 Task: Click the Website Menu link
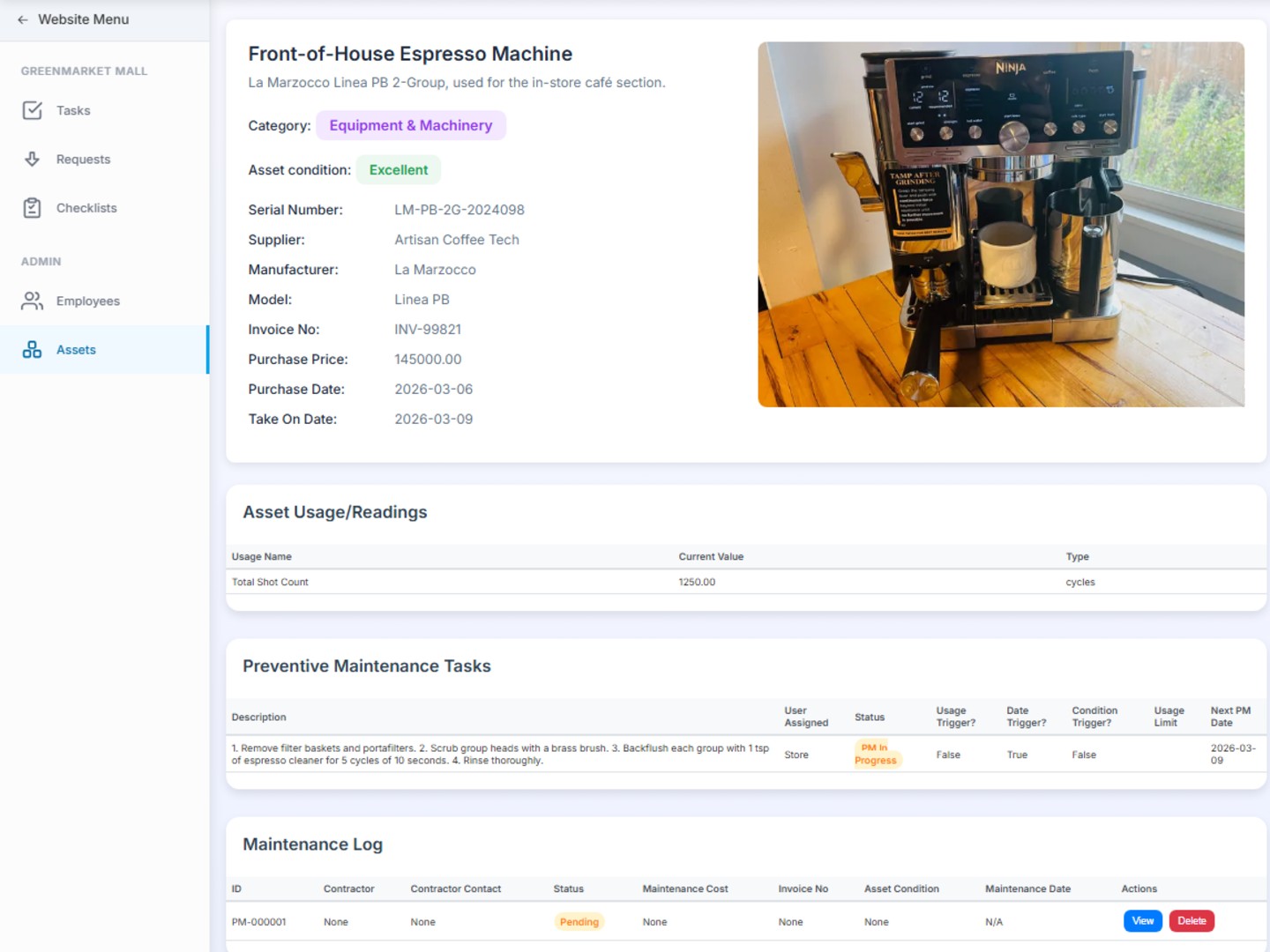84,19
